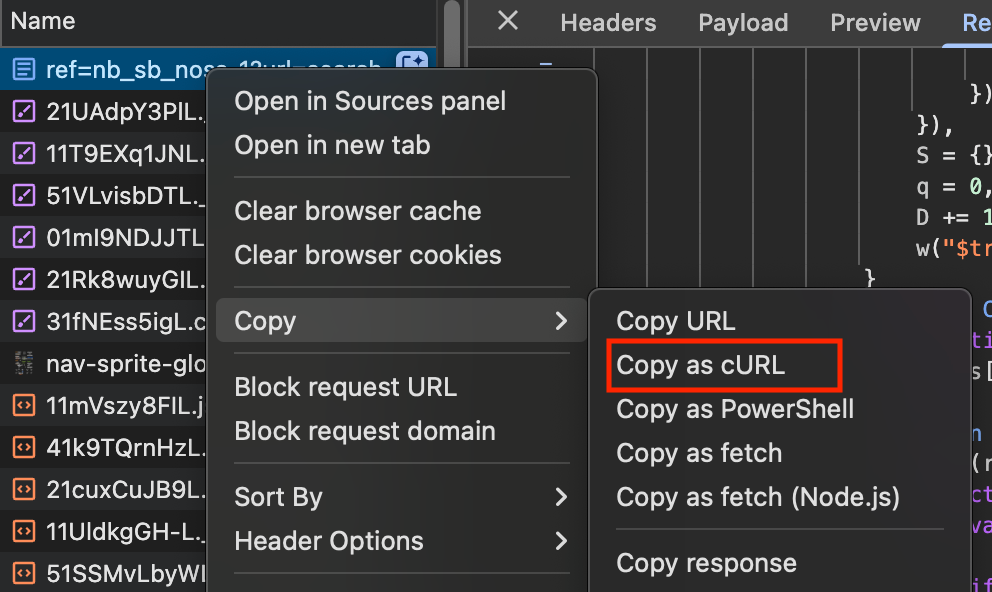
Task: Select Copy as PowerShell
Action: click(735, 409)
